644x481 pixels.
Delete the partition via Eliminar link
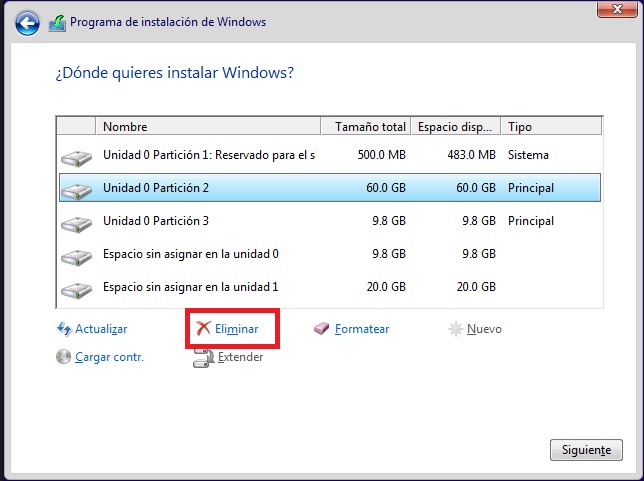click(237, 329)
